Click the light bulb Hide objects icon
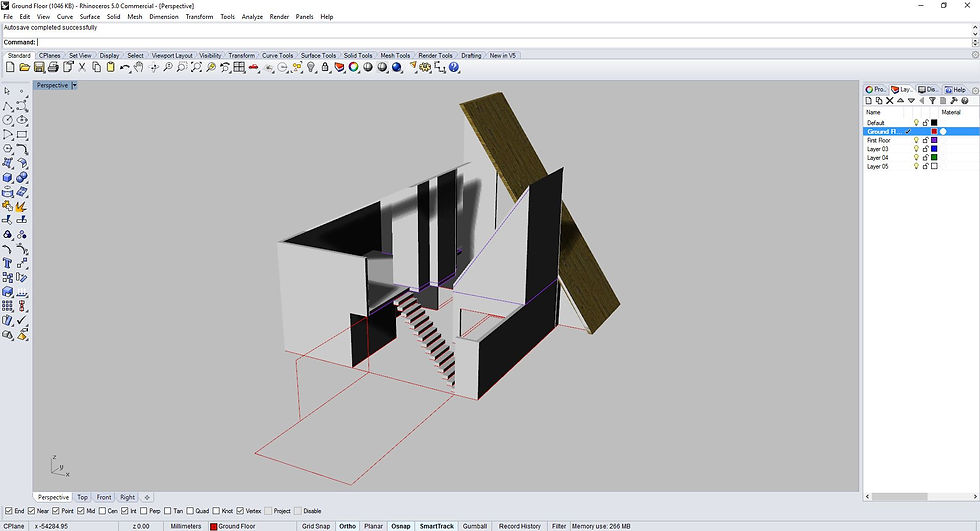 [x=311, y=67]
